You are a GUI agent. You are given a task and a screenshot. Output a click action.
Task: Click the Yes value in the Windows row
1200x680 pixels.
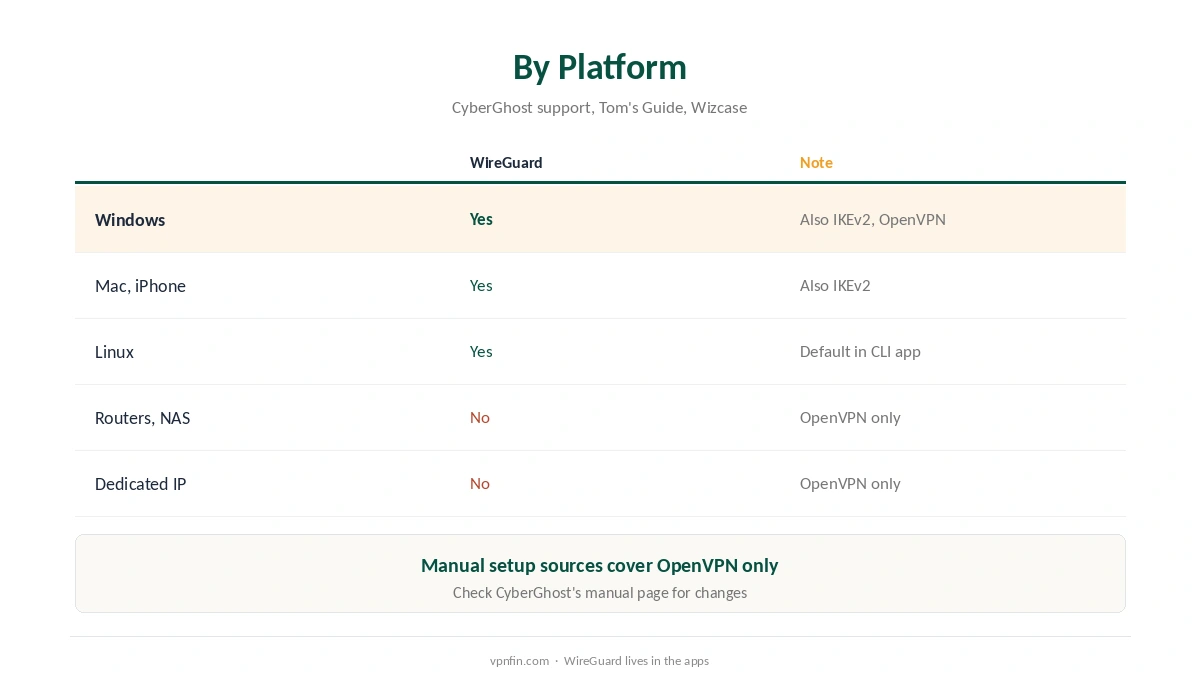tap(481, 219)
